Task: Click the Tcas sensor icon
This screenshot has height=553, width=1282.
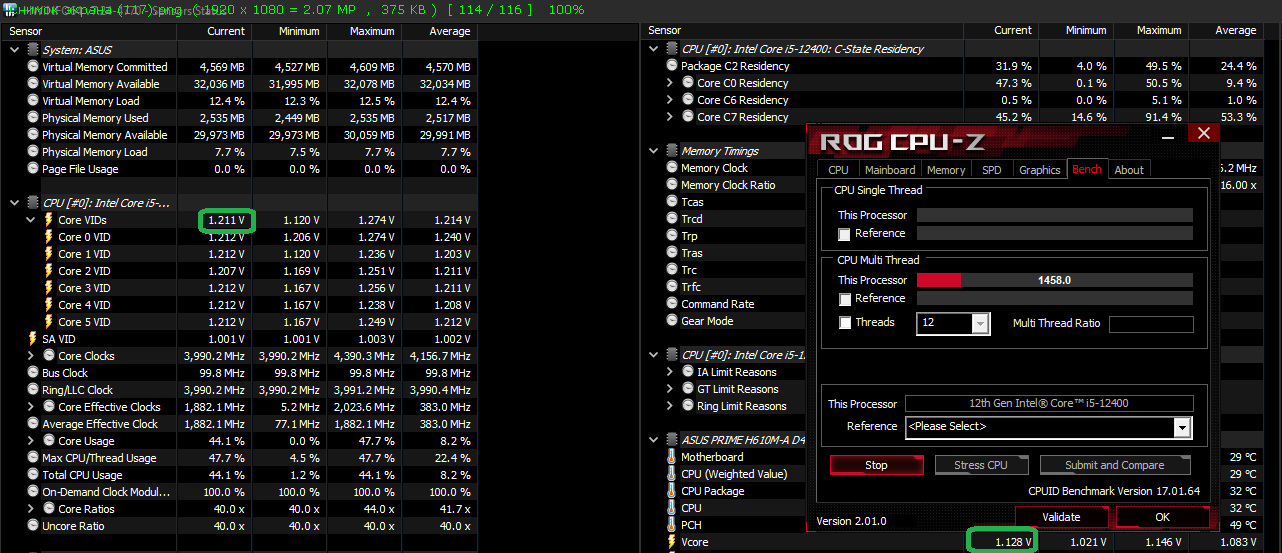Action: pyautogui.click(x=672, y=202)
